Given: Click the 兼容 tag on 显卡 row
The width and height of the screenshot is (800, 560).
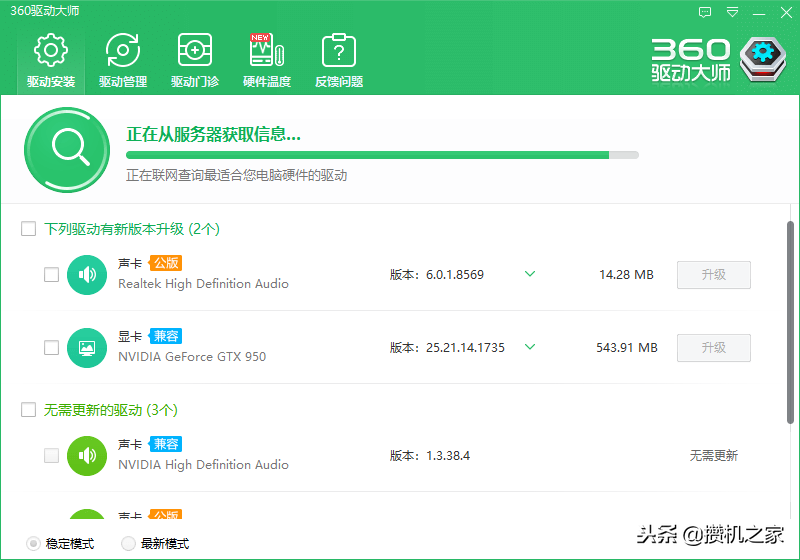Looking at the screenshot, I should click(166, 336).
